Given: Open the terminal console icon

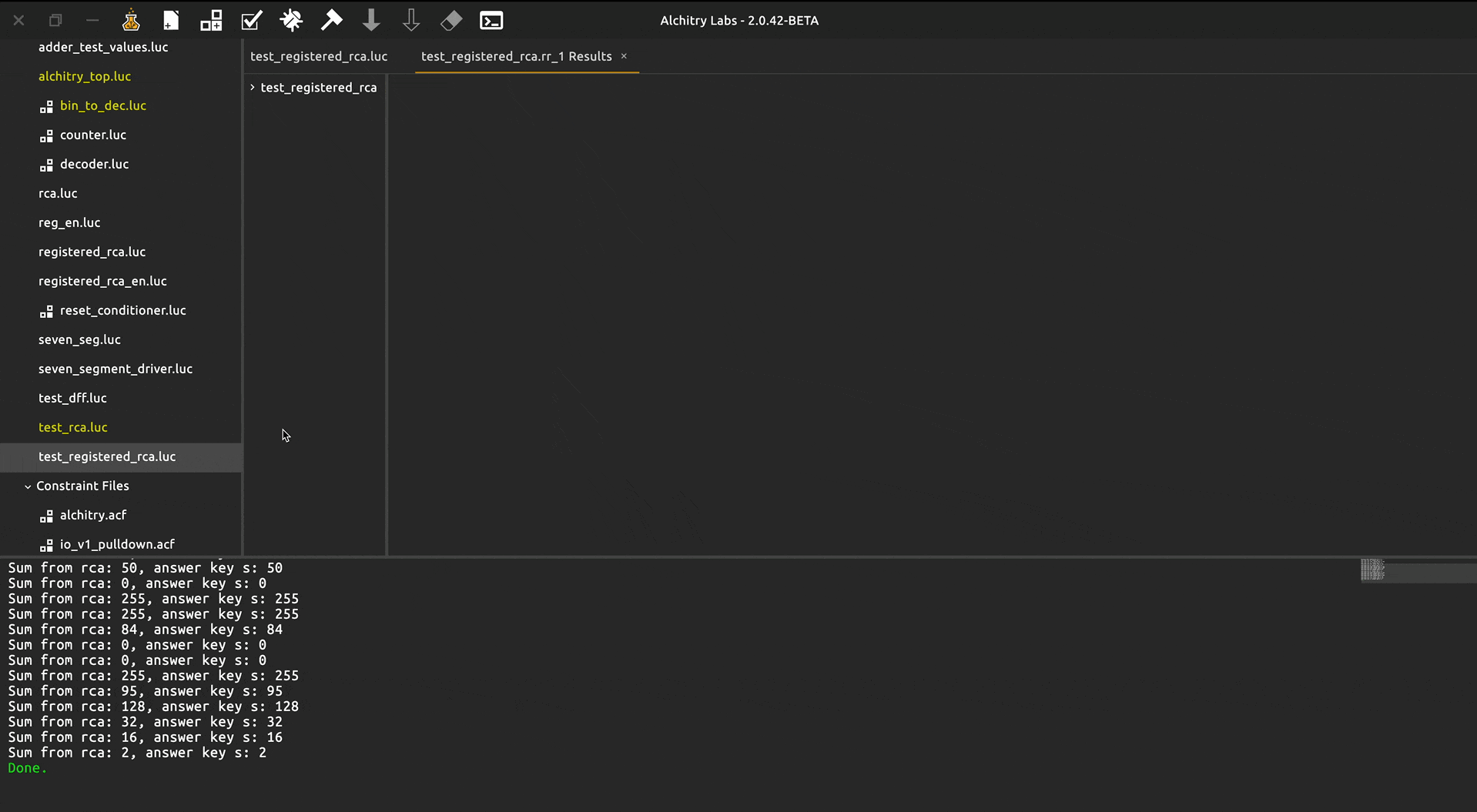Looking at the screenshot, I should coord(491,21).
